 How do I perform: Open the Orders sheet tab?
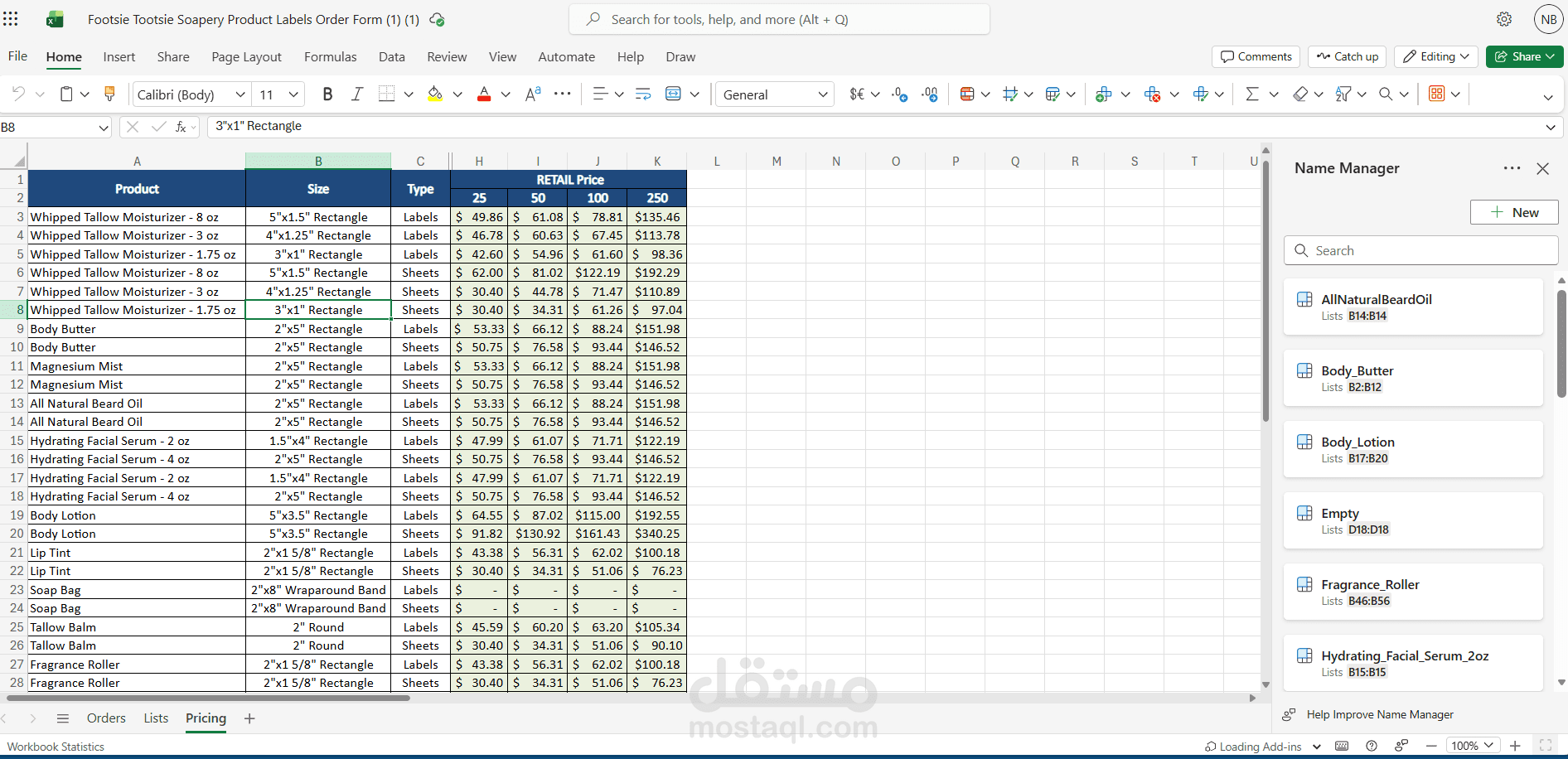click(x=107, y=718)
